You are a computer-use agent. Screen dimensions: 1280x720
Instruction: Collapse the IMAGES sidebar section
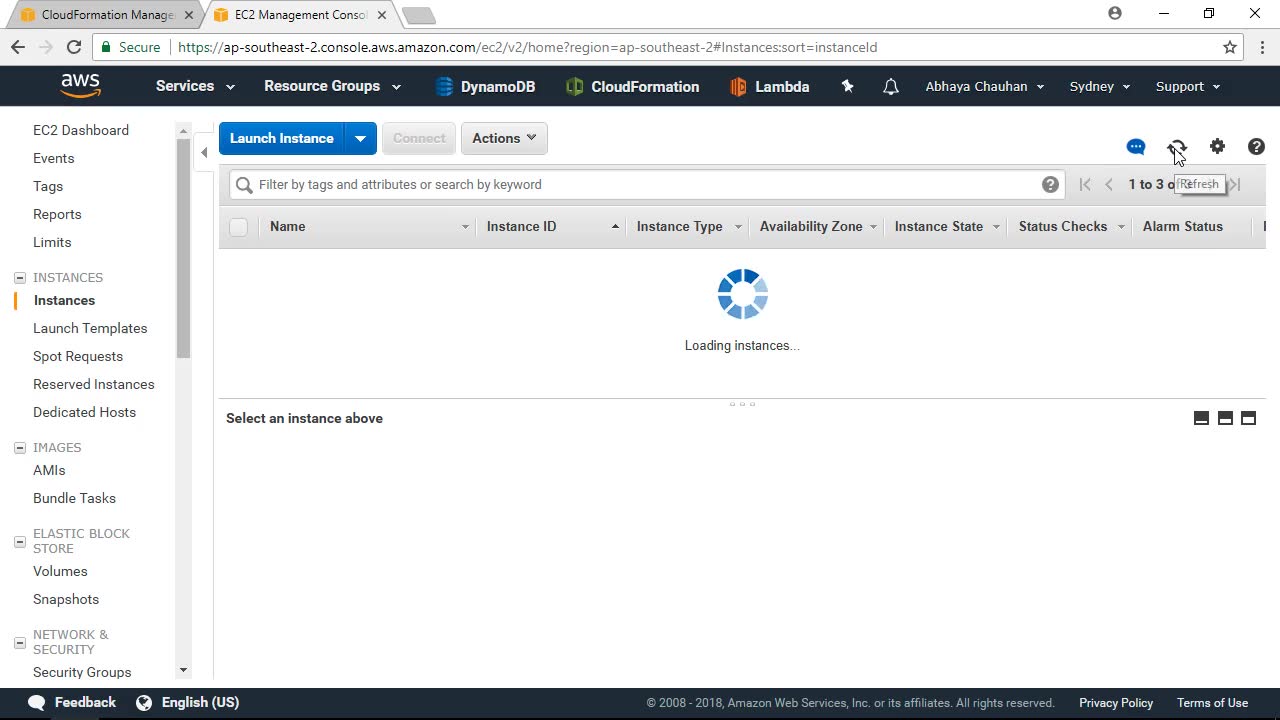pyautogui.click(x=19, y=448)
